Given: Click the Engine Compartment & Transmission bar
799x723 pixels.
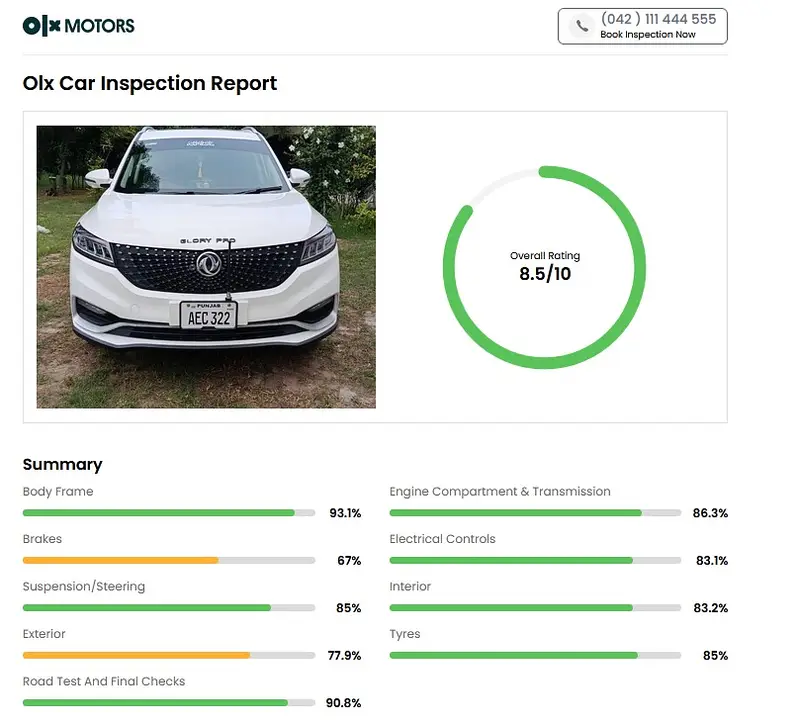Looking at the screenshot, I should pyautogui.click(x=534, y=513).
